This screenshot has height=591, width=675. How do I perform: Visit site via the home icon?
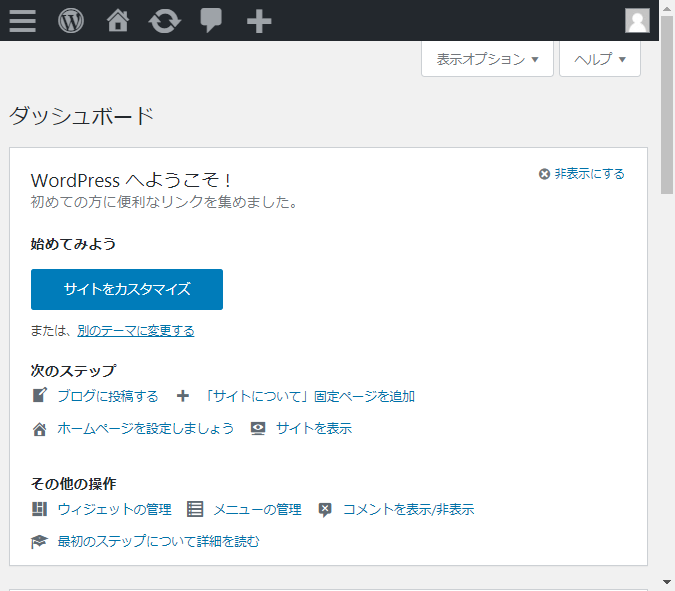click(x=118, y=21)
